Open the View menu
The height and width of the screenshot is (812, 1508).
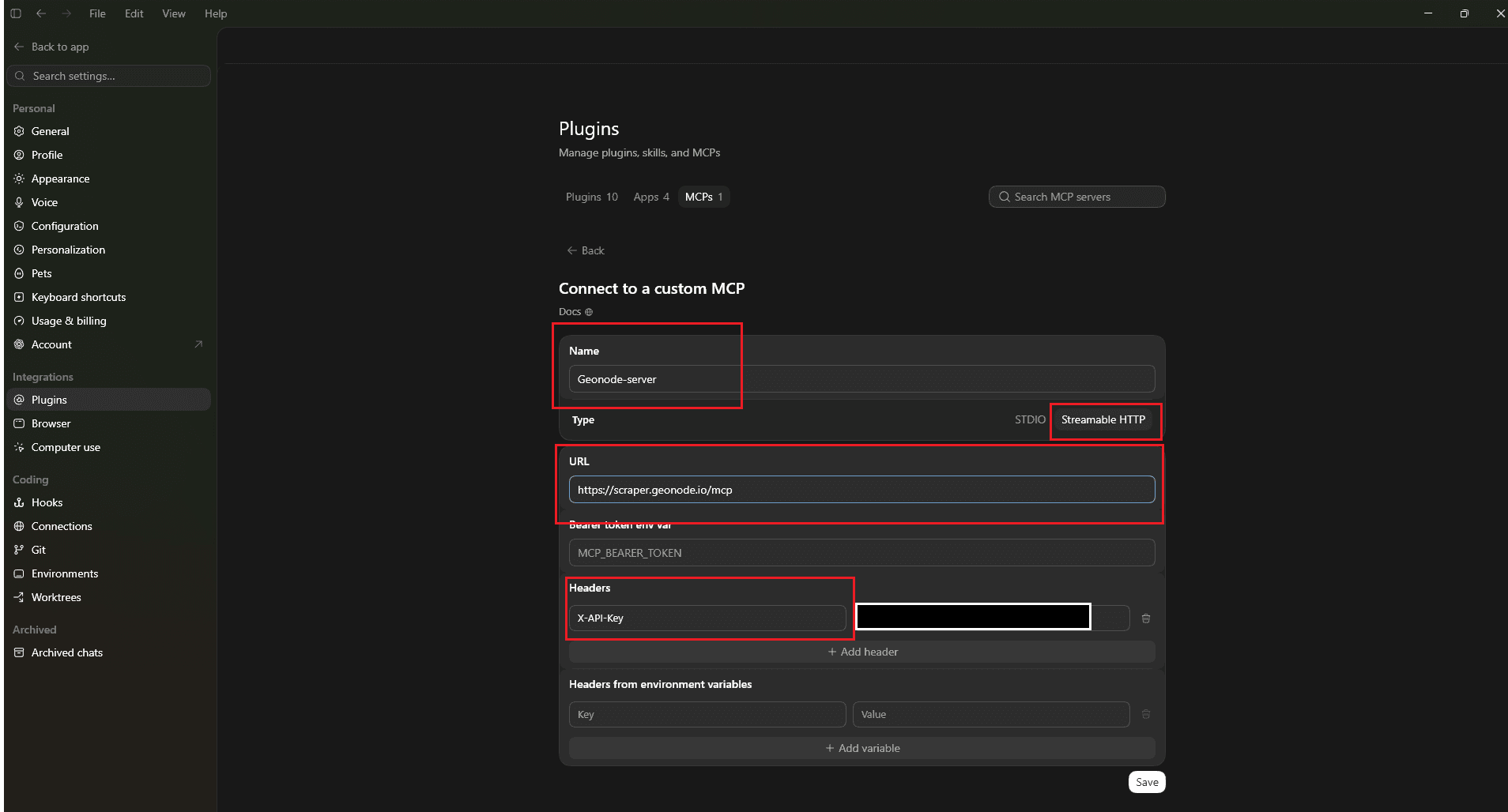click(174, 13)
